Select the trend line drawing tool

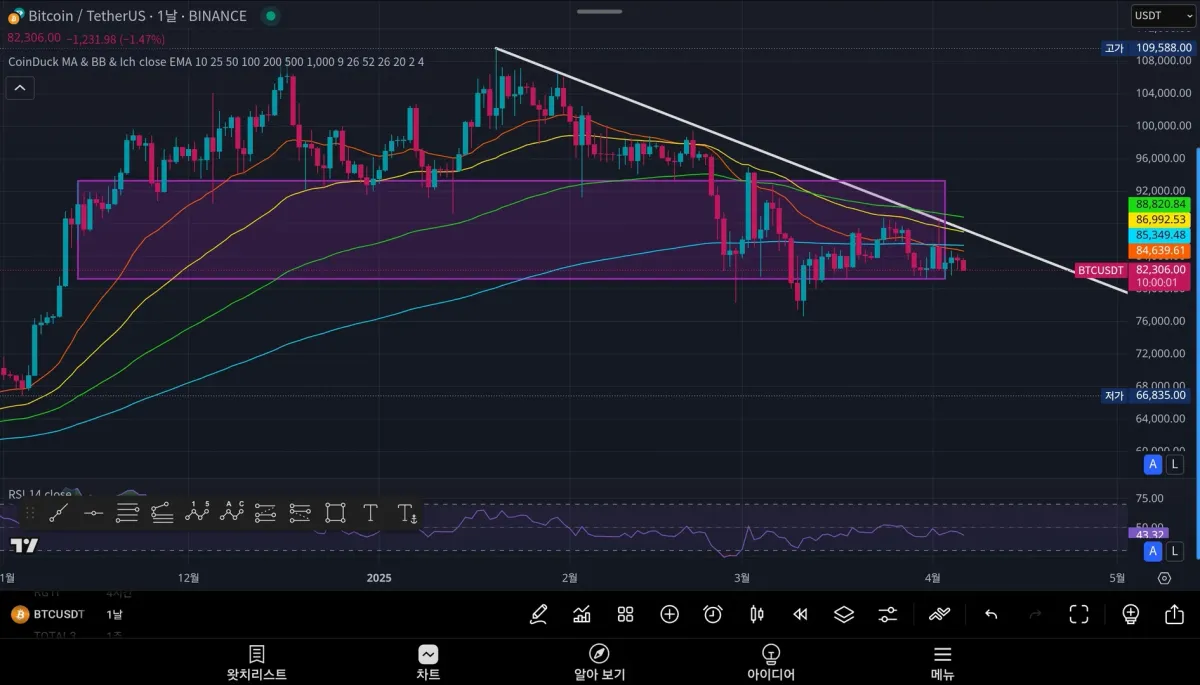pyautogui.click(x=59, y=514)
